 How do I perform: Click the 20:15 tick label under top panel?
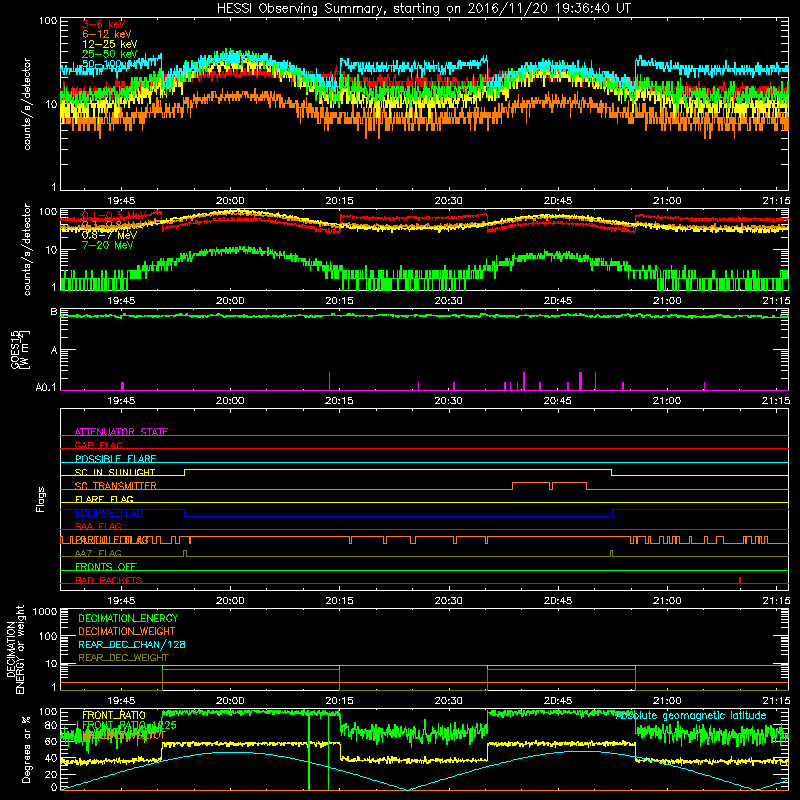point(339,201)
